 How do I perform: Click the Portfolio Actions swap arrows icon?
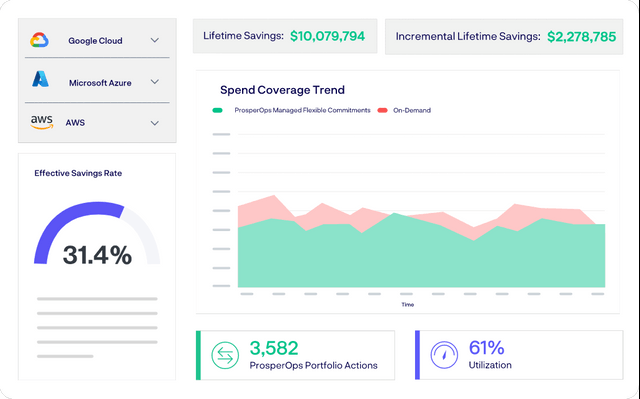point(225,355)
